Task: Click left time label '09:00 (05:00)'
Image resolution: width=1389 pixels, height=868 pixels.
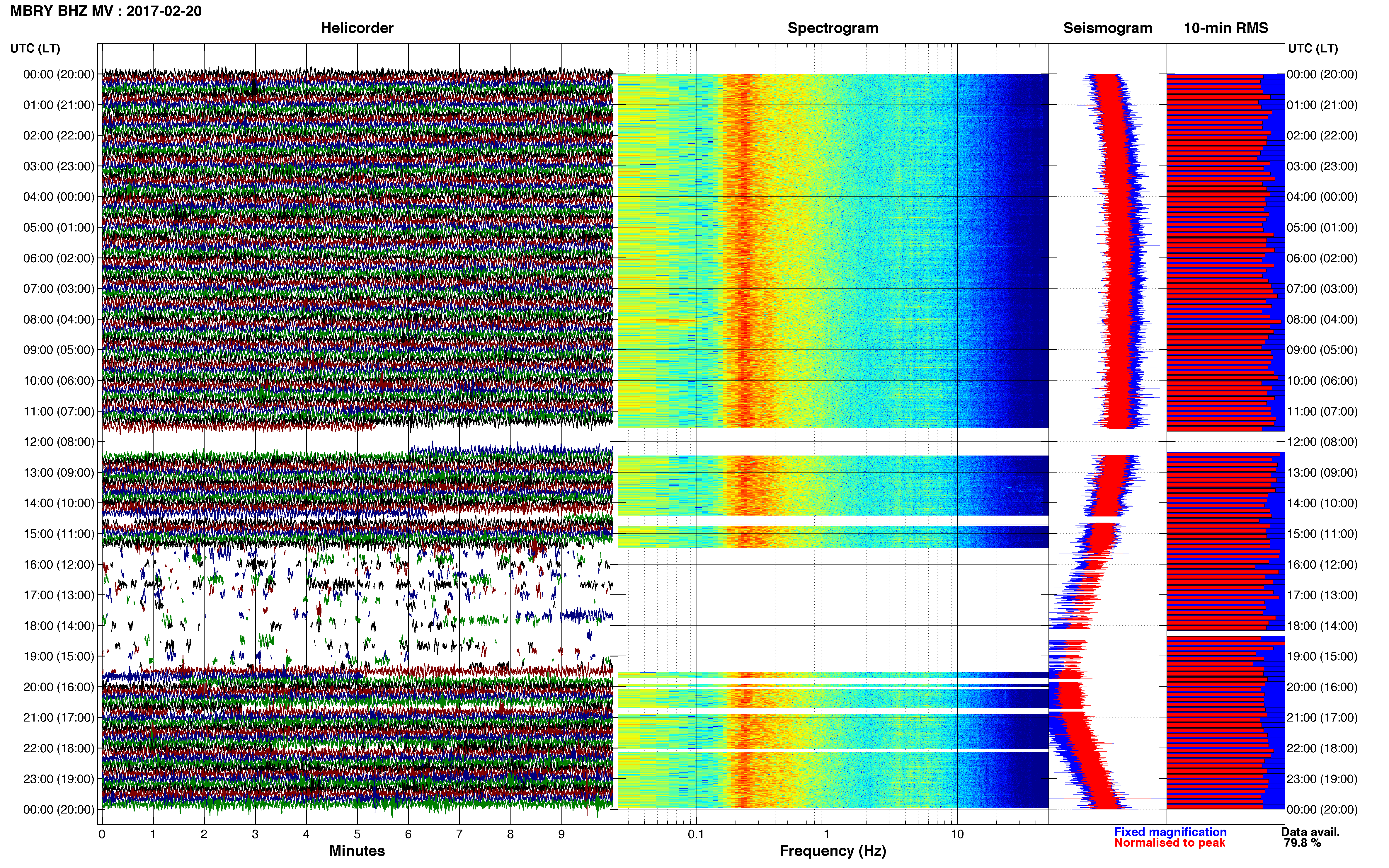Action: pyautogui.click(x=59, y=350)
